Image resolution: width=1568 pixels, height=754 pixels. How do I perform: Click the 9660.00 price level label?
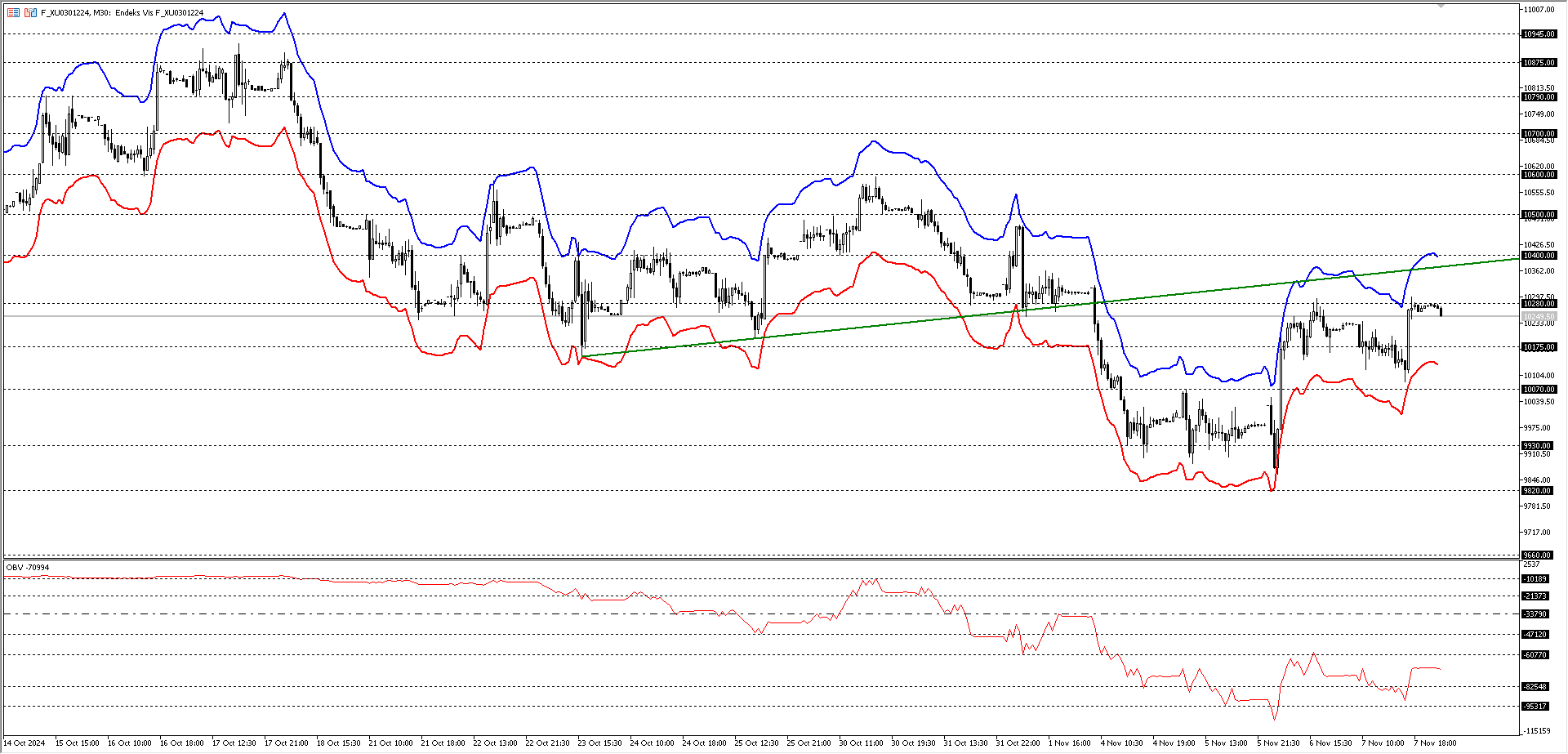(x=1537, y=555)
